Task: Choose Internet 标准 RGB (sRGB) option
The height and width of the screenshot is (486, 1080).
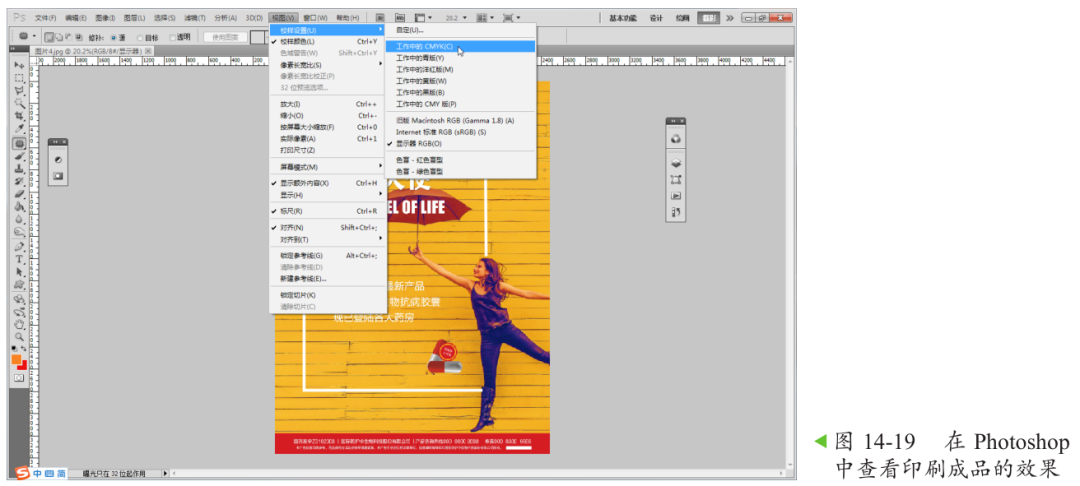Action: pyautogui.click(x=459, y=131)
